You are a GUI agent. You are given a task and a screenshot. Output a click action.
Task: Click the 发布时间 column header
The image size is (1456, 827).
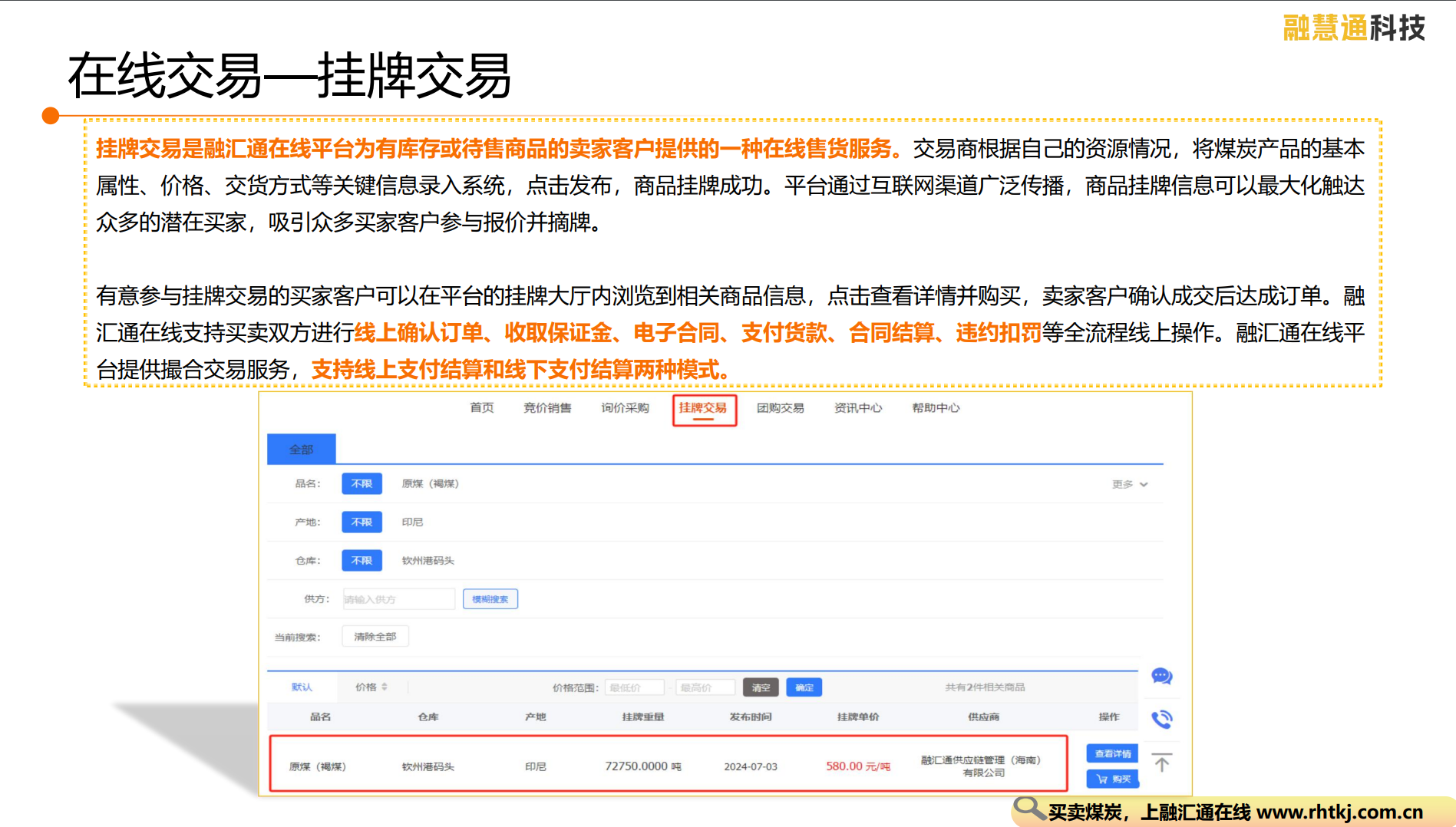pos(751,717)
